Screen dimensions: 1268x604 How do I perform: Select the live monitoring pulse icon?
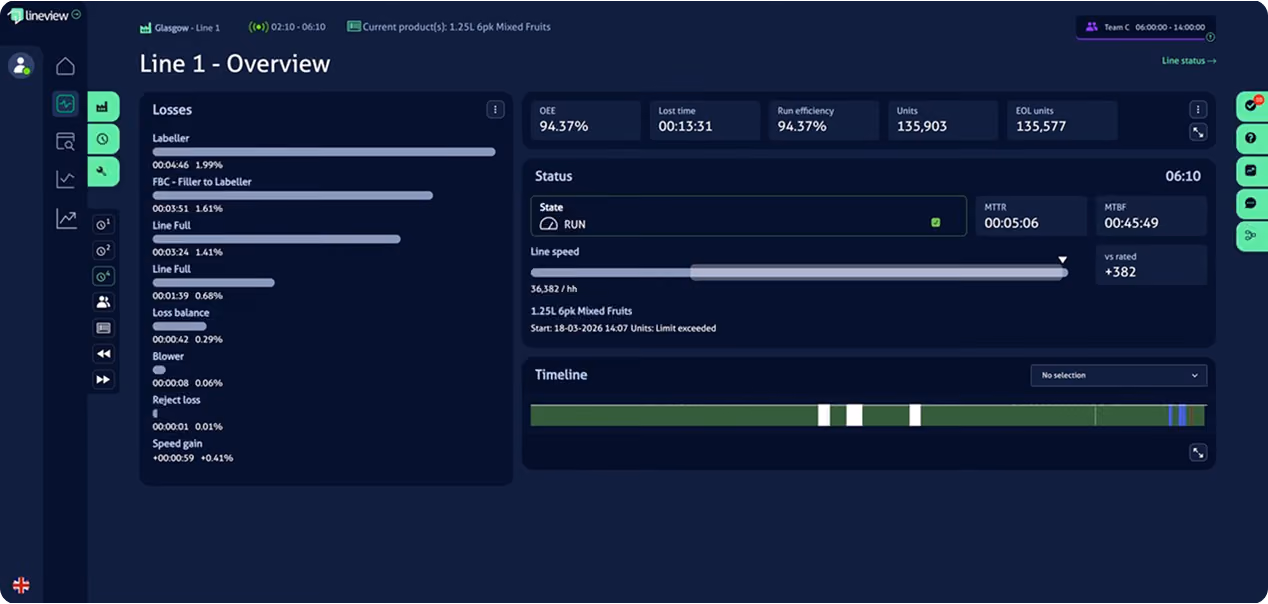65,103
